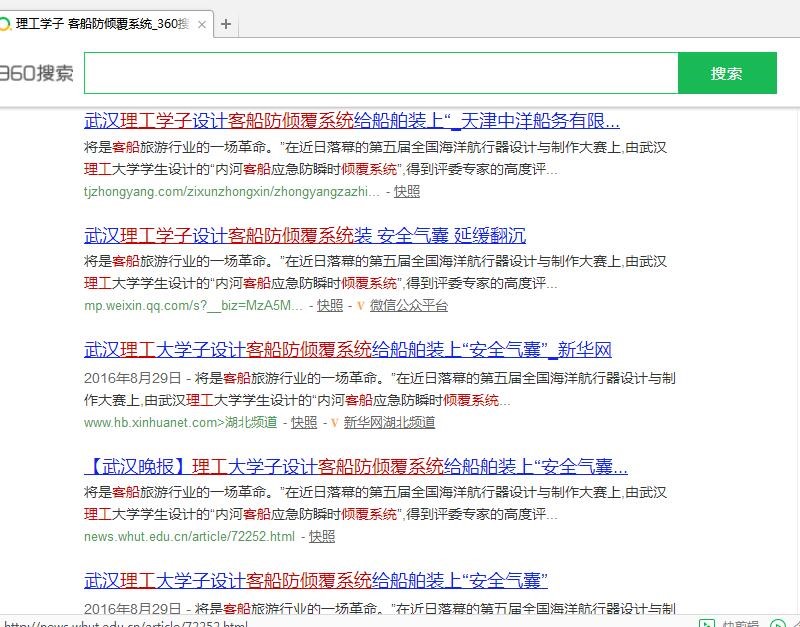
Task: Open 快照 for the news.whut.edu.cn result
Action: (321, 537)
